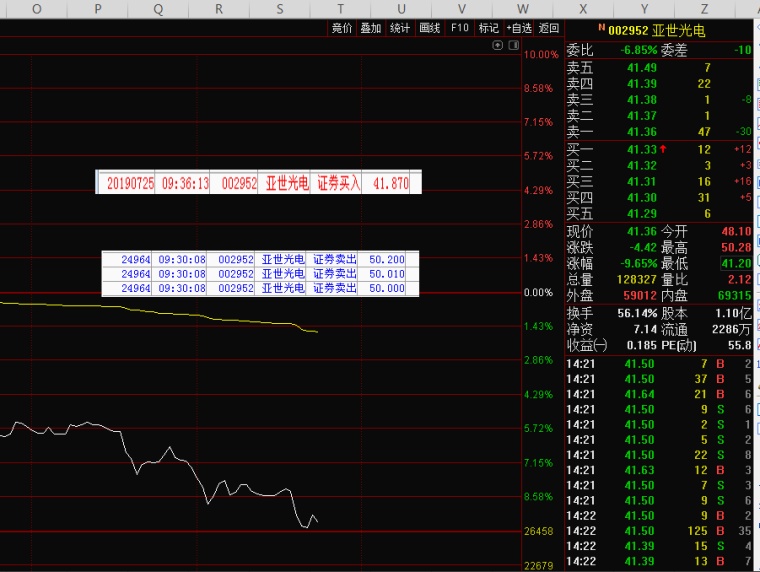
Task: Open the 统计 statistics tool
Action: click(400, 28)
